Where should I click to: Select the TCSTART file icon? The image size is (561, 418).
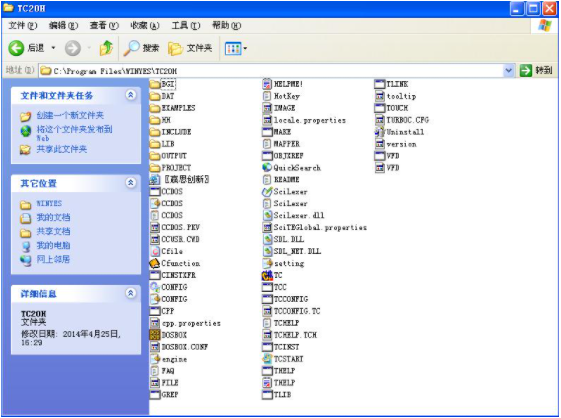(267, 359)
